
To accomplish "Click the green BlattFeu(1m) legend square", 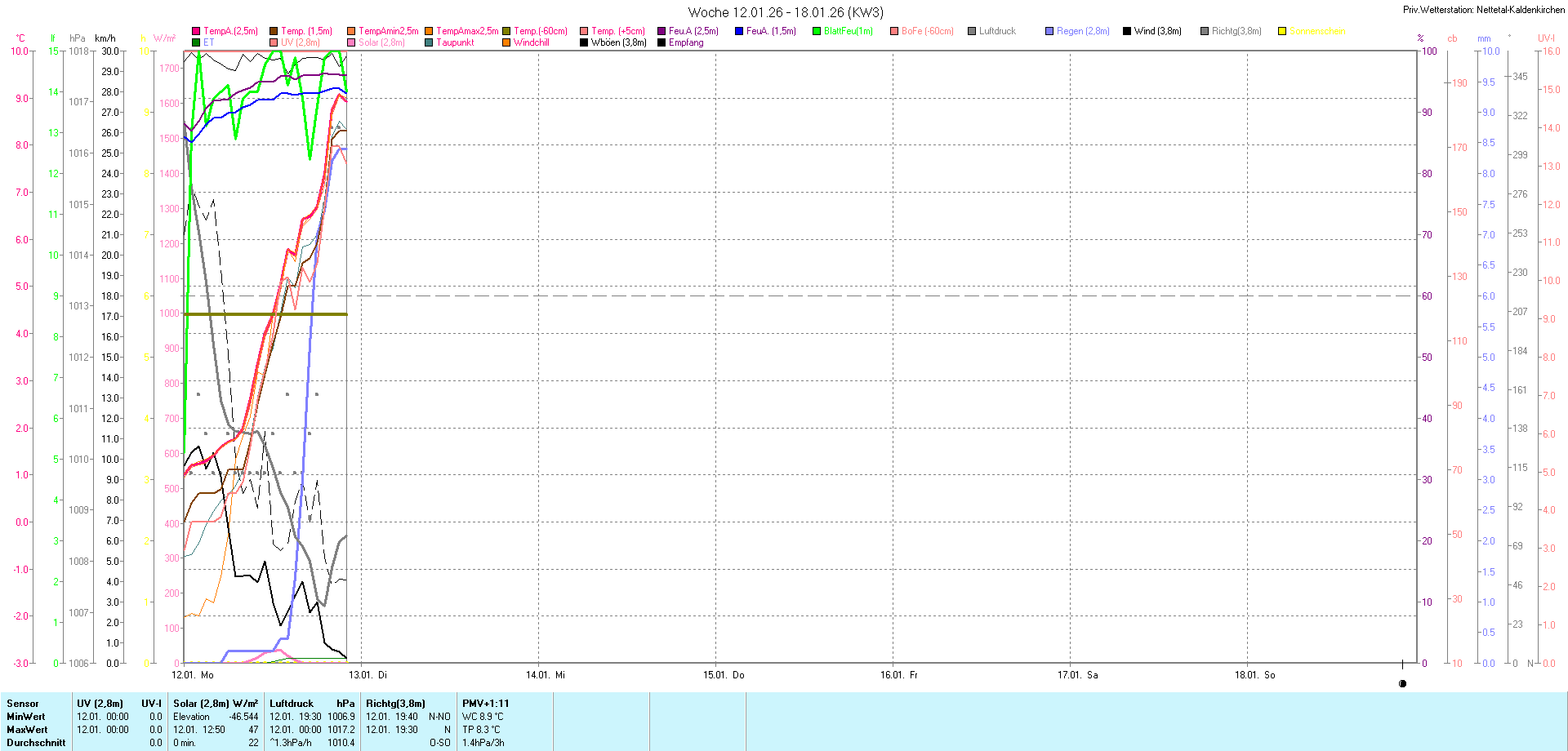I will point(817,31).
